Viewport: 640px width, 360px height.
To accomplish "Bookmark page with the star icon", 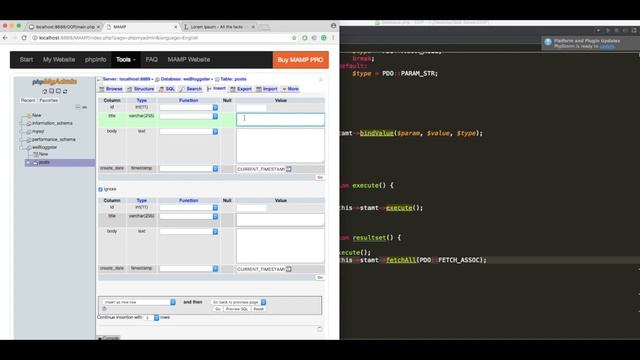I will pos(294,38).
